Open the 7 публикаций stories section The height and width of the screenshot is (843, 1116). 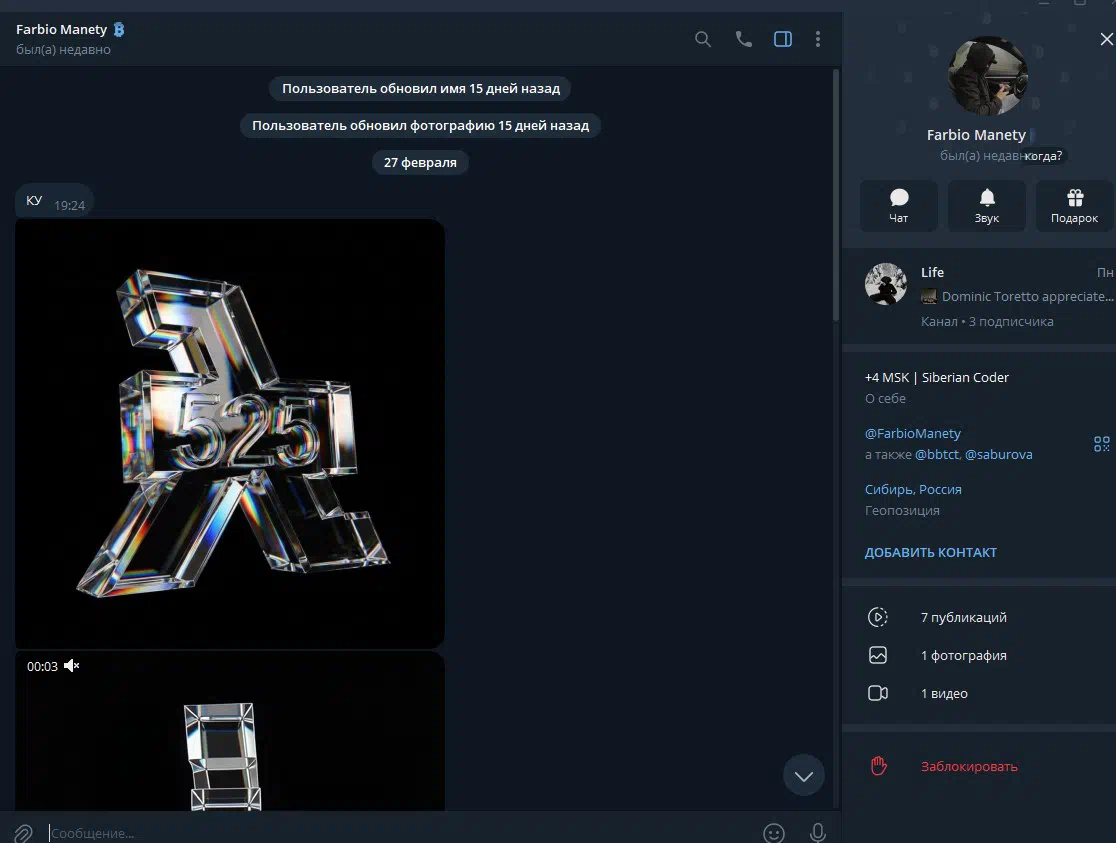(x=963, y=617)
